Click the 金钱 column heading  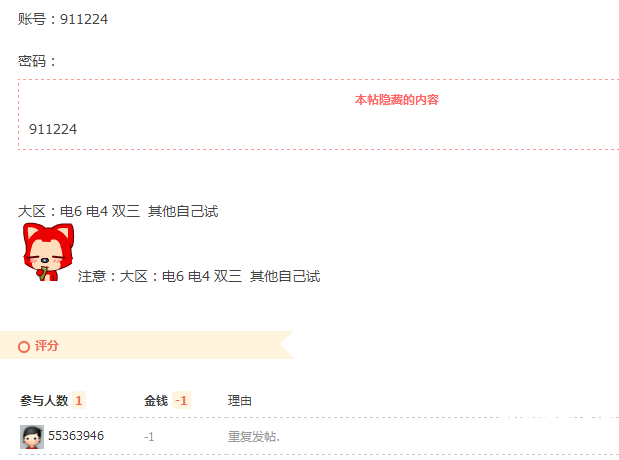(x=156, y=401)
